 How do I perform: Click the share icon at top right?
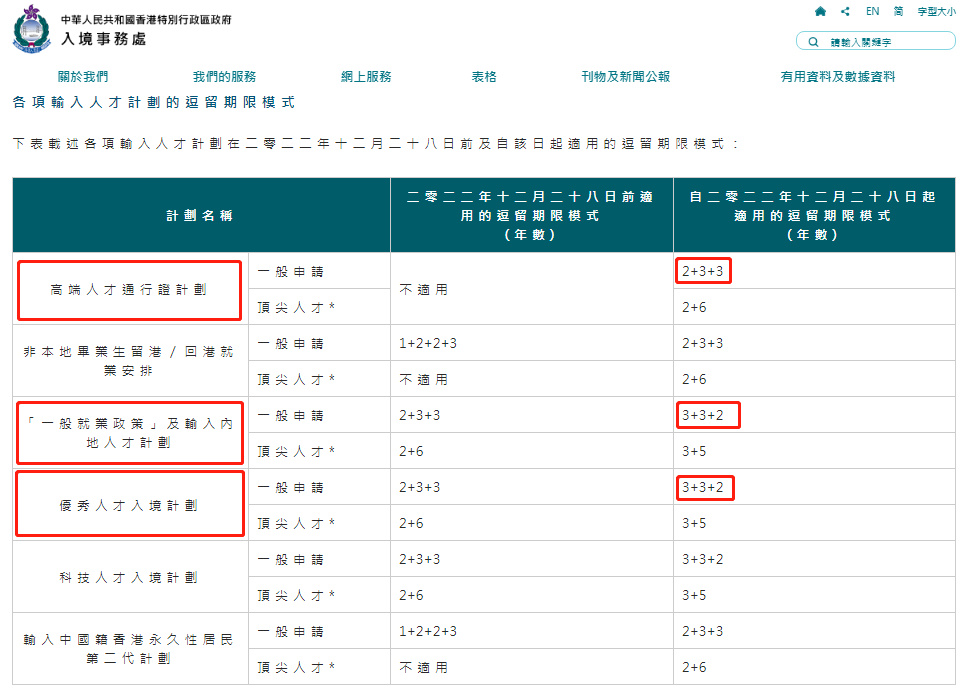846,11
